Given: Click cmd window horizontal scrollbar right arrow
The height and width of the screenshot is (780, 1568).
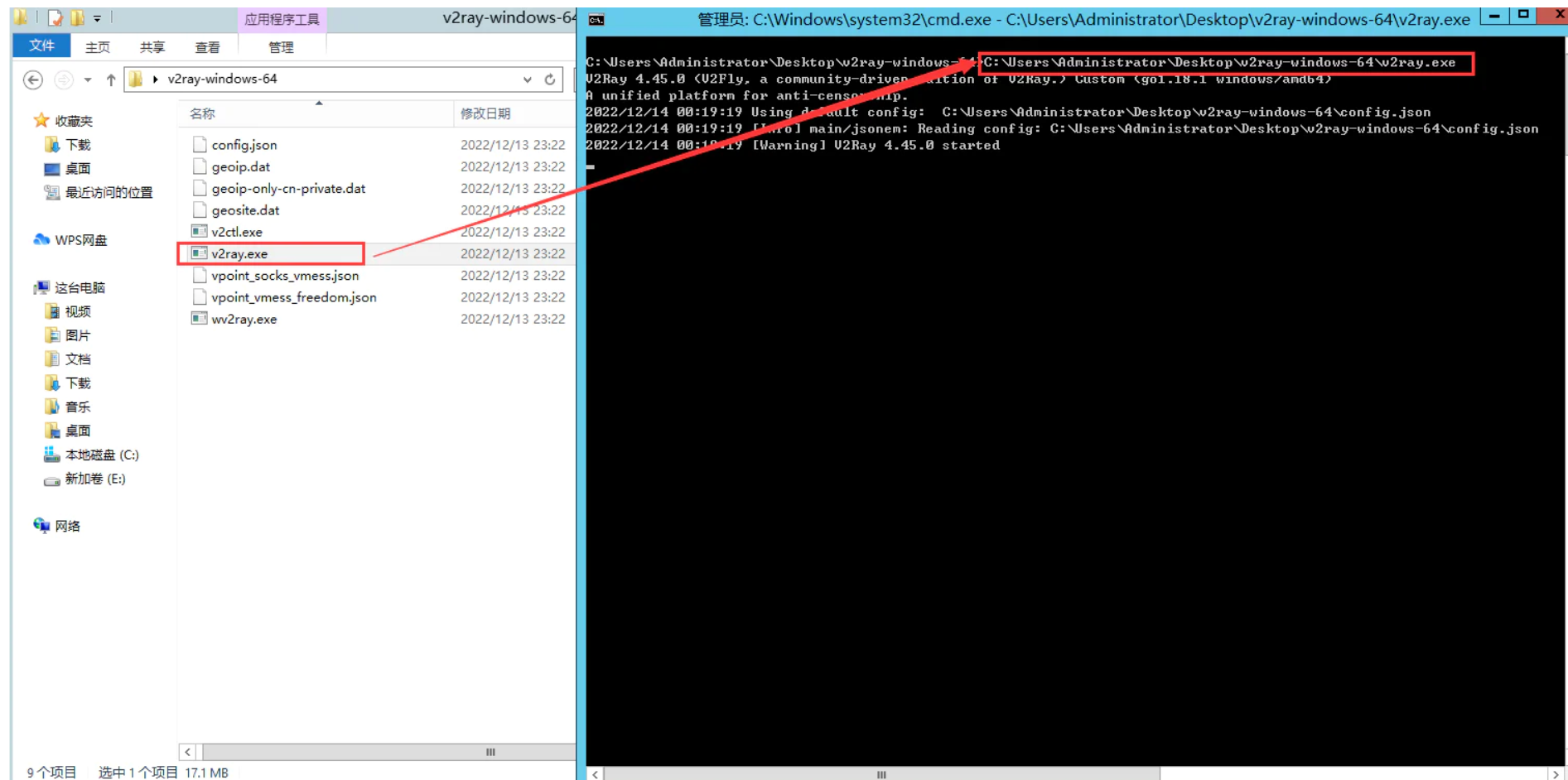Looking at the screenshot, I should [x=1556, y=773].
